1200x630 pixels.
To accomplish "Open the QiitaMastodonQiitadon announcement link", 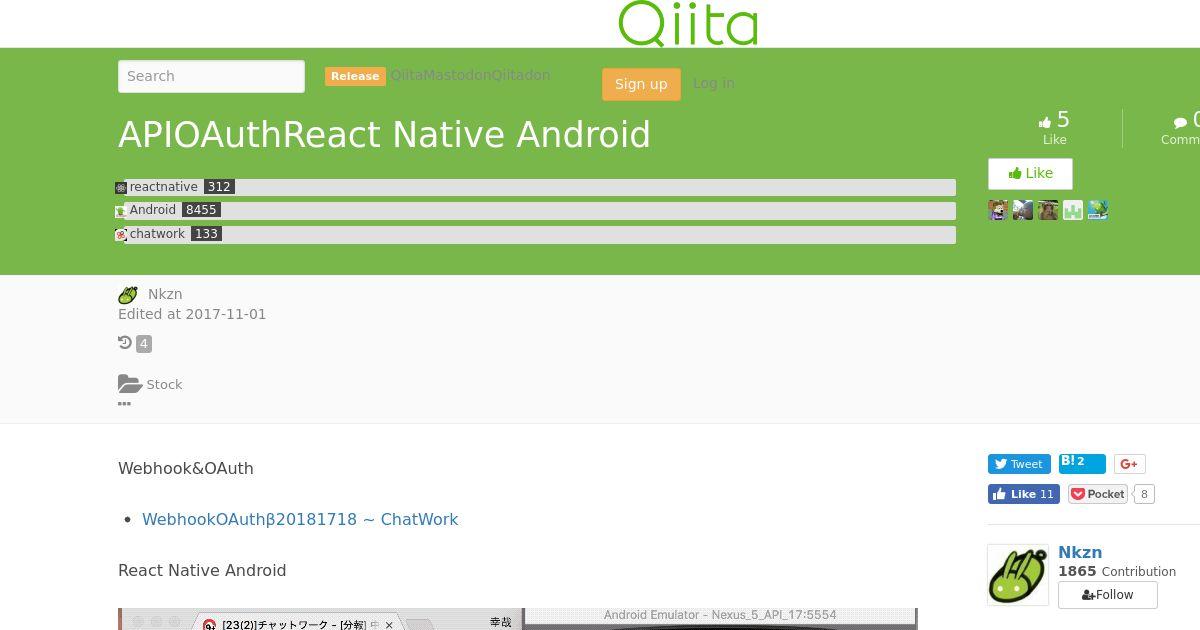I will click(470, 75).
